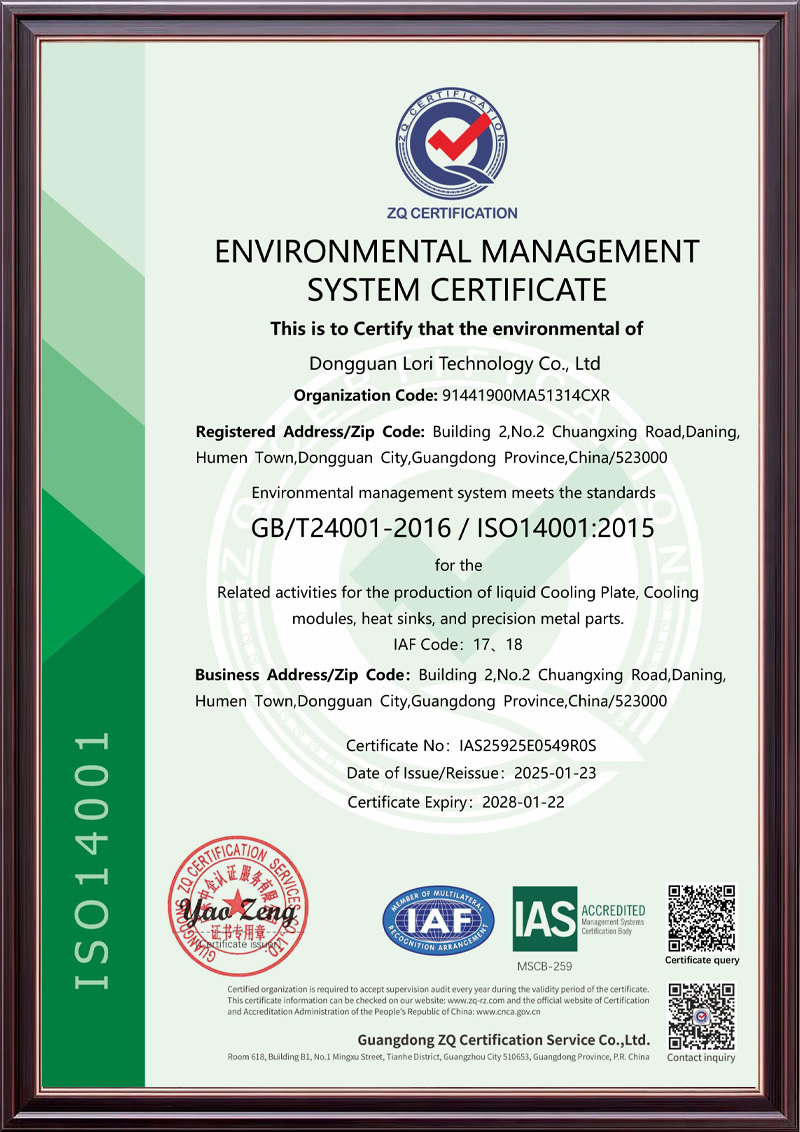Click the green IAS accredited logo
This screenshot has width=800, height=1132.
tap(578, 919)
